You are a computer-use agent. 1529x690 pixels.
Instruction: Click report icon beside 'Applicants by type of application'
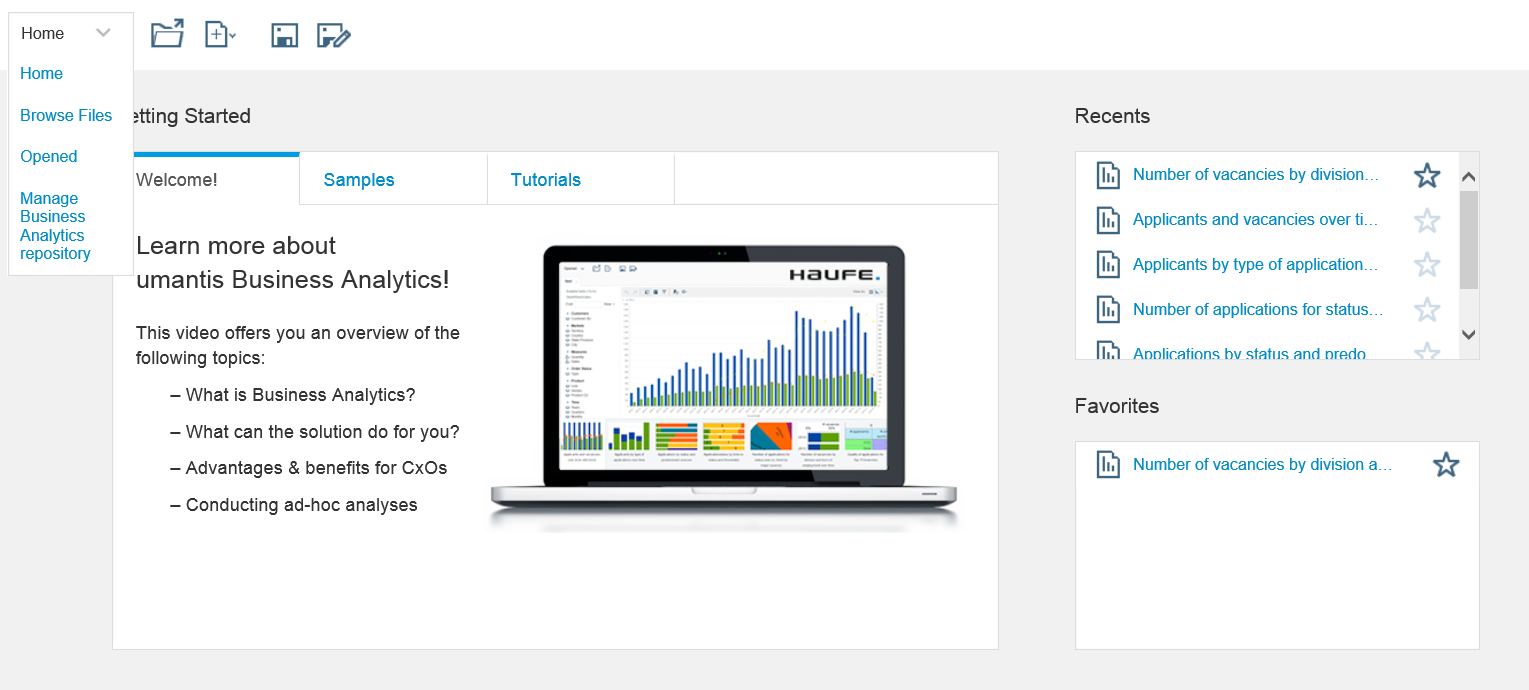[x=1108, y=265]
